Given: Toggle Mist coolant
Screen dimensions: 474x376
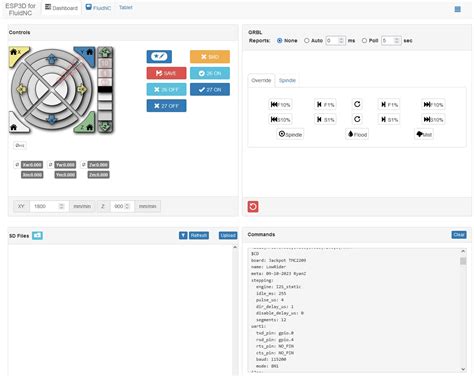Looking at the screenshot, I should (424, 134).
